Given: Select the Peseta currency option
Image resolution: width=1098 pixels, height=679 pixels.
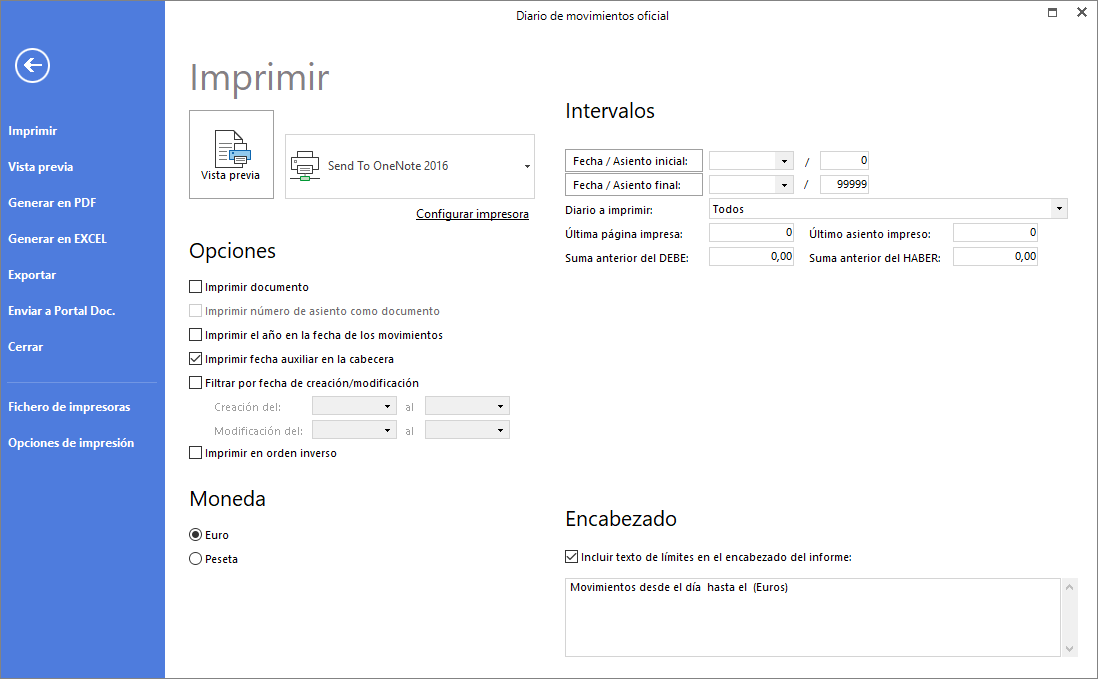Looking at the screenshot, I should tap(195, 559).
